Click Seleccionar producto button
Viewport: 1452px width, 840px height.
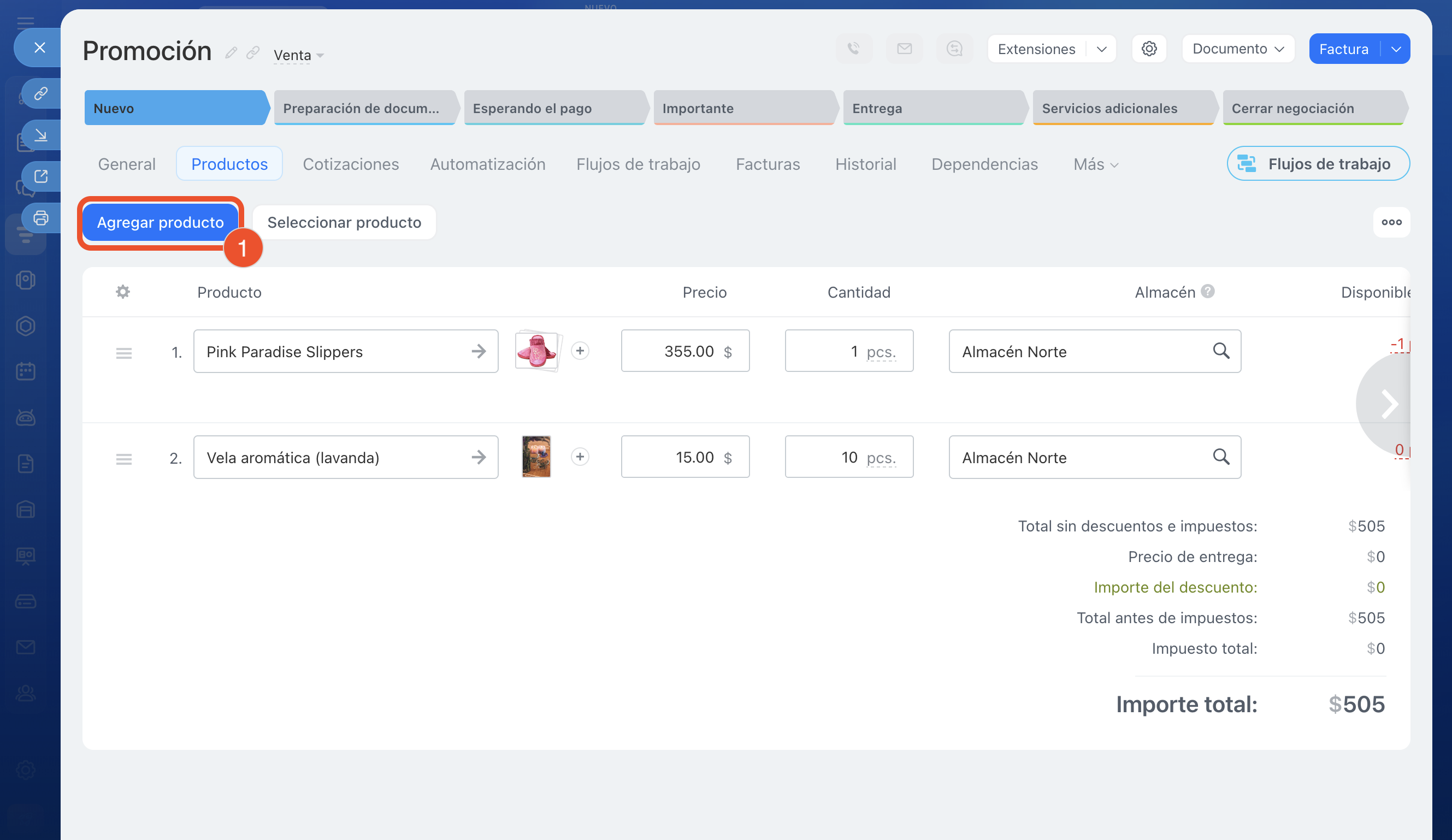click(344, 222)
